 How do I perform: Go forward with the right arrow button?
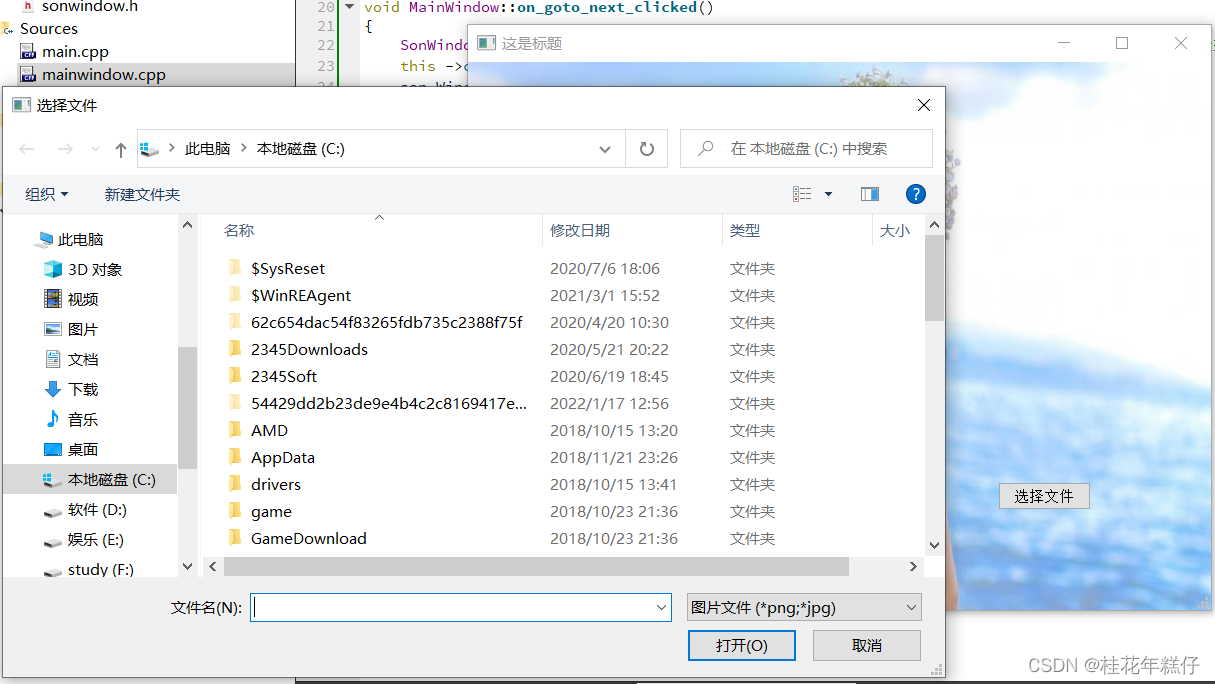(65, 149)
